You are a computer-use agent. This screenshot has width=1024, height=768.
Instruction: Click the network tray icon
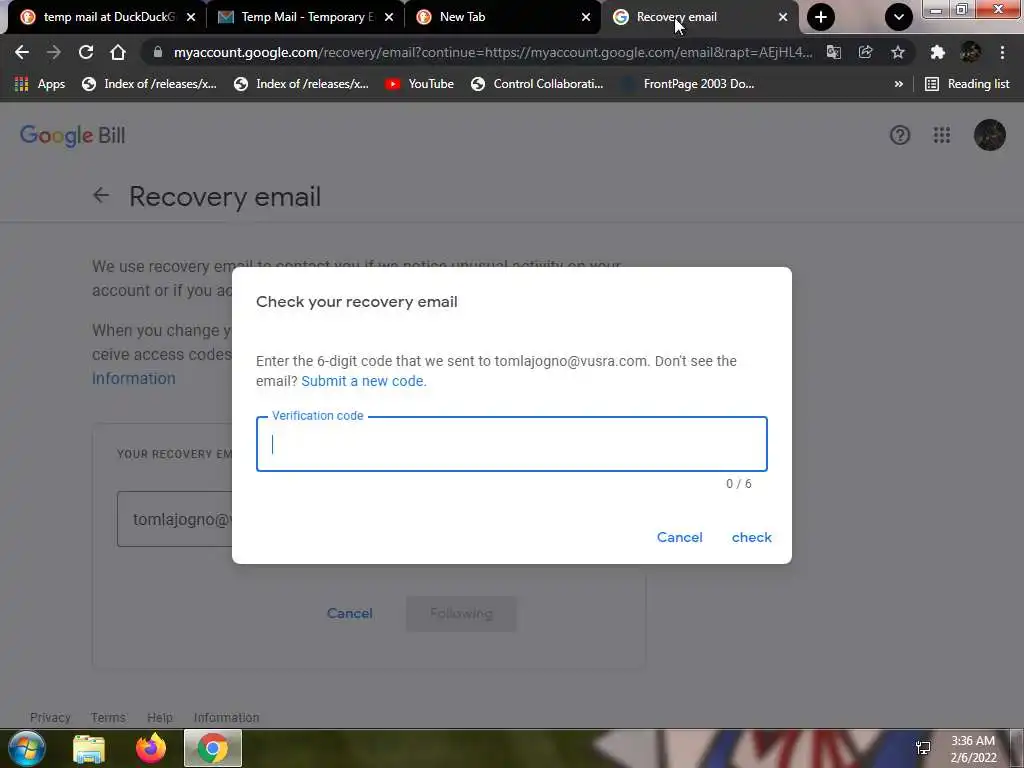923,748
